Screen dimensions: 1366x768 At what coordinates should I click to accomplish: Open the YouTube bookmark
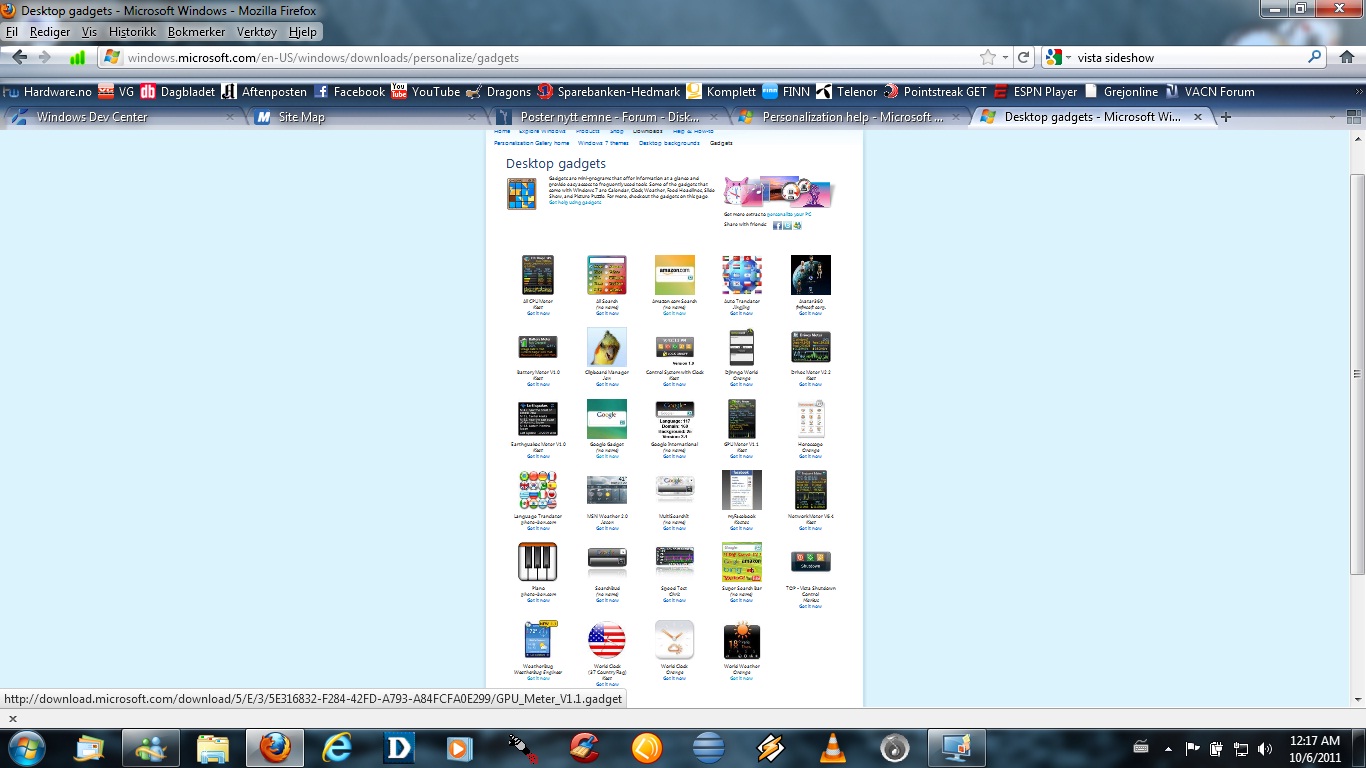click(x=426, y=92)
